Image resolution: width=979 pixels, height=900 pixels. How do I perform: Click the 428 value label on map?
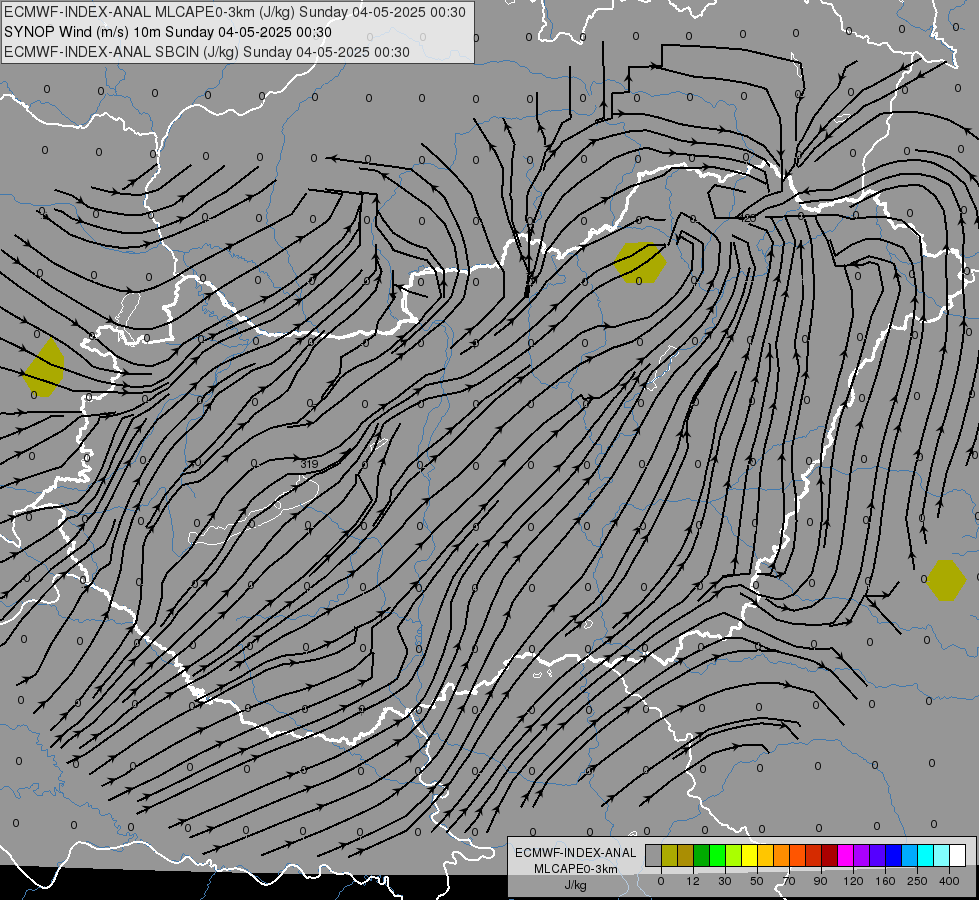(x=747, y=218)
